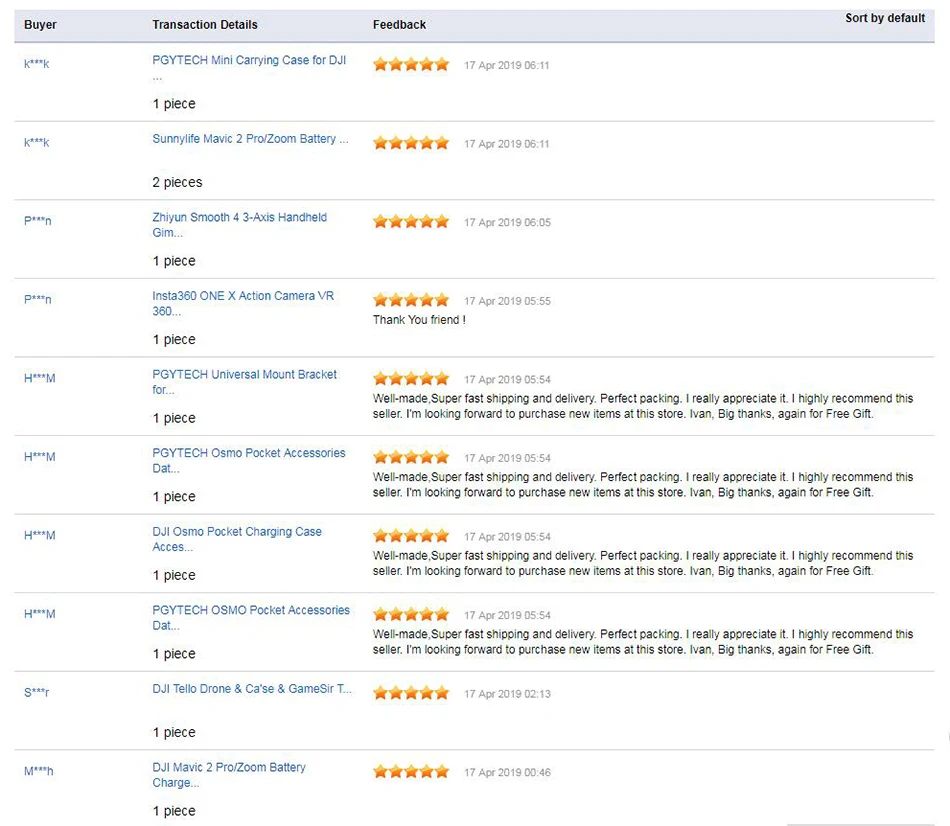This screenshot has width=950, height=826.
Task: Click the date 17 Apr 2019 05:55
Action: pos(507,301)
